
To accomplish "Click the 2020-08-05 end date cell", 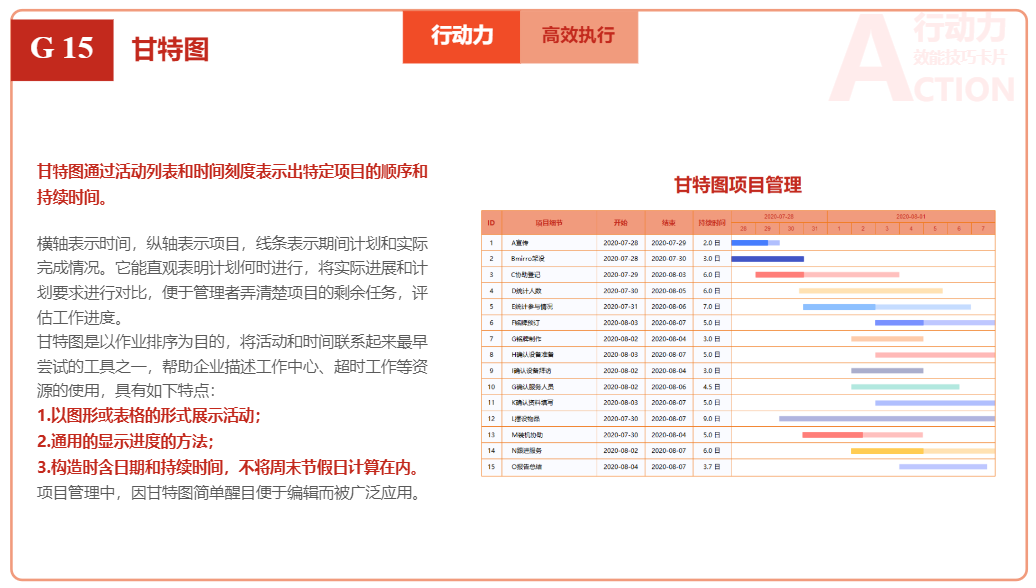I will coord(668,290).
